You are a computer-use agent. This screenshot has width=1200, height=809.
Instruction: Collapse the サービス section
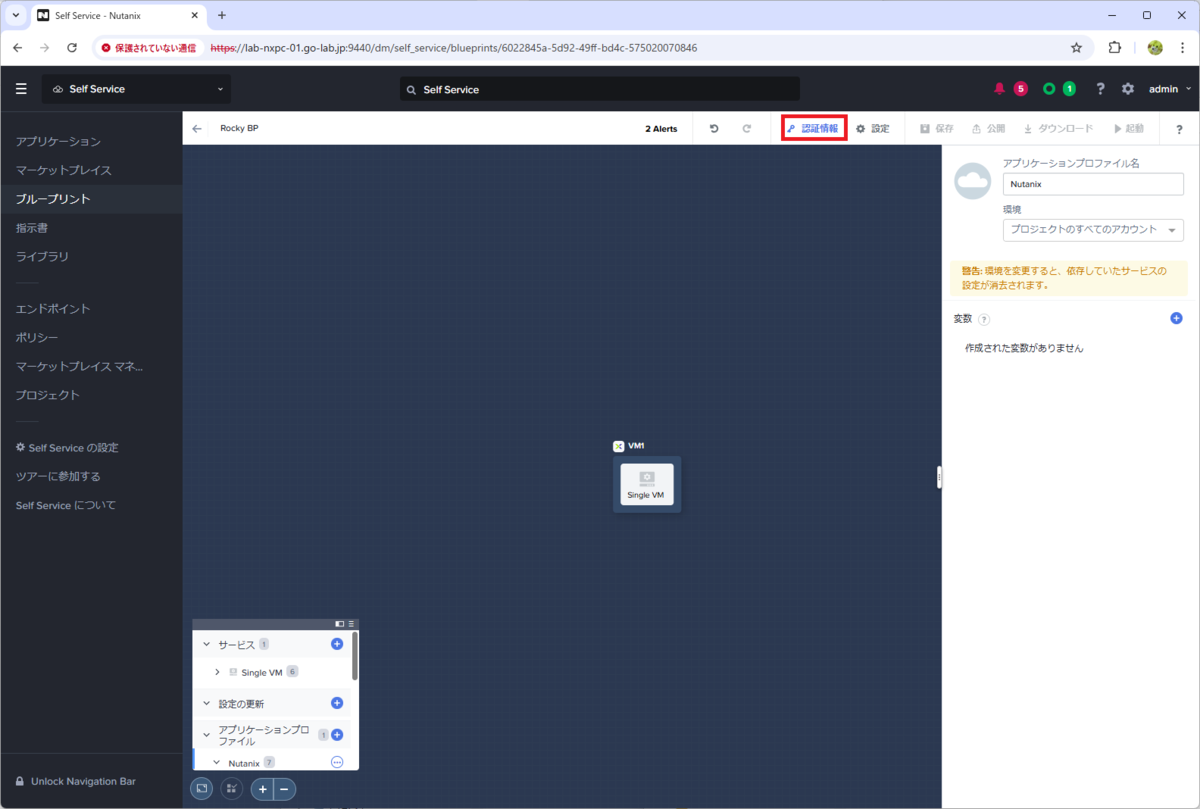(207, 645)
